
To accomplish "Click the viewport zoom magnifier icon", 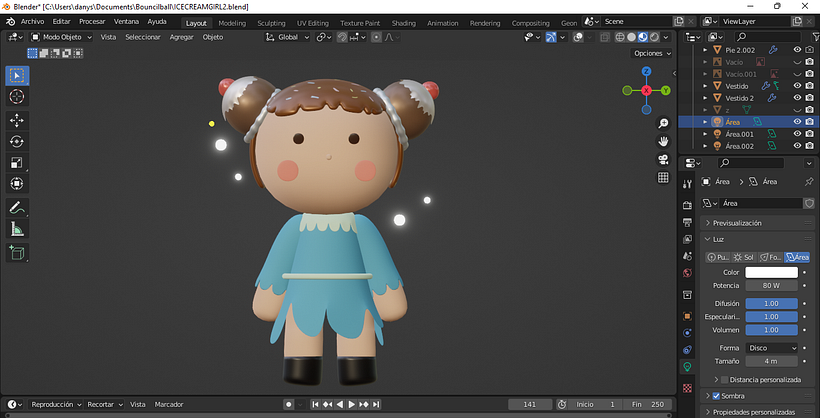I will (x=663, y=123).
